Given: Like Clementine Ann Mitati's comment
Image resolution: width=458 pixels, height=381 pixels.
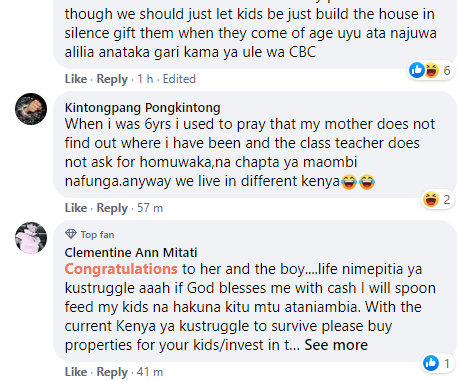Looking at the screenshot, I should tap(76, 372).
